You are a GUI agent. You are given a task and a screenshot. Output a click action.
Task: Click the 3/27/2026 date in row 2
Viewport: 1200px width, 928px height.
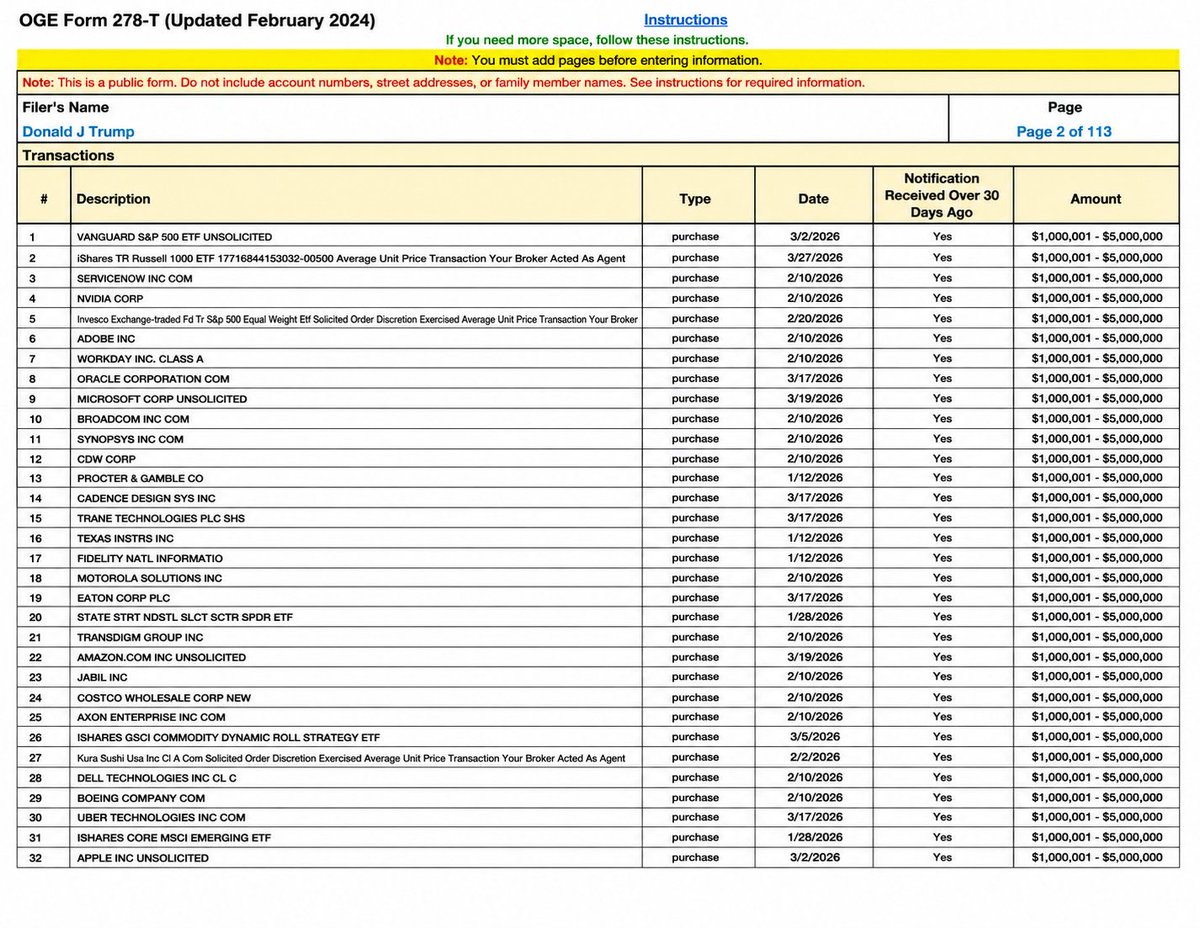814,258
